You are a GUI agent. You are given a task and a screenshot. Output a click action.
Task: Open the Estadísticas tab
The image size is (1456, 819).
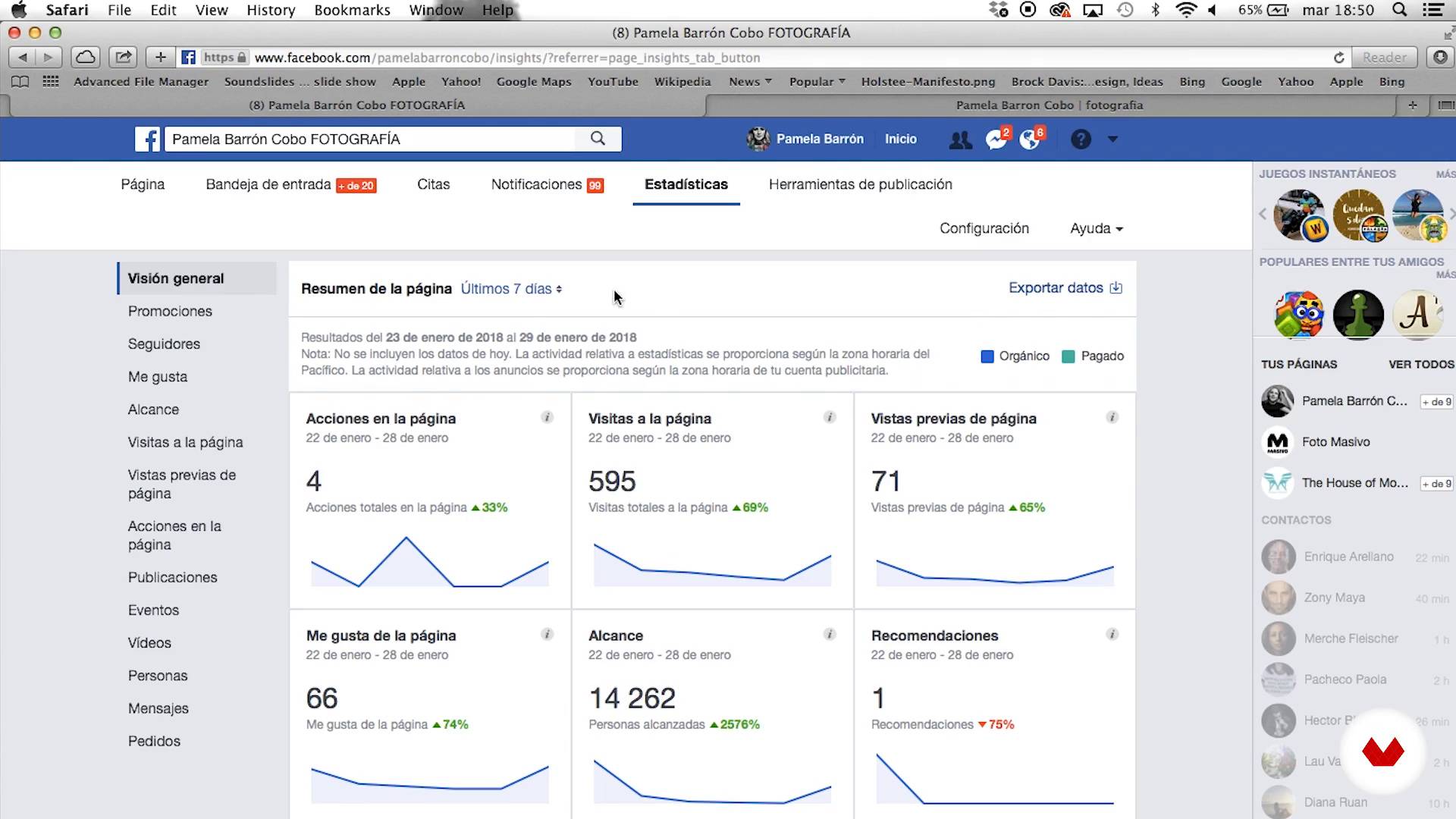click(x=686, y=184)
